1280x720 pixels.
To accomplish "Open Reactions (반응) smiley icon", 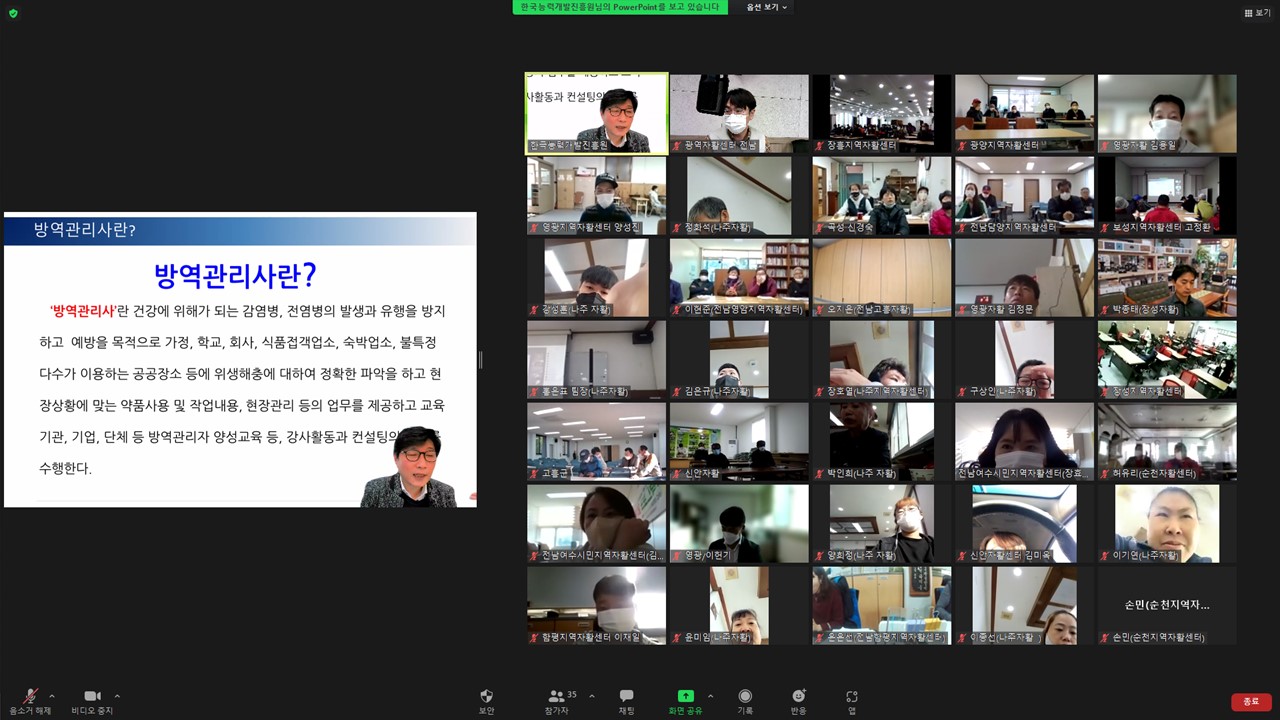I will 798,697.
